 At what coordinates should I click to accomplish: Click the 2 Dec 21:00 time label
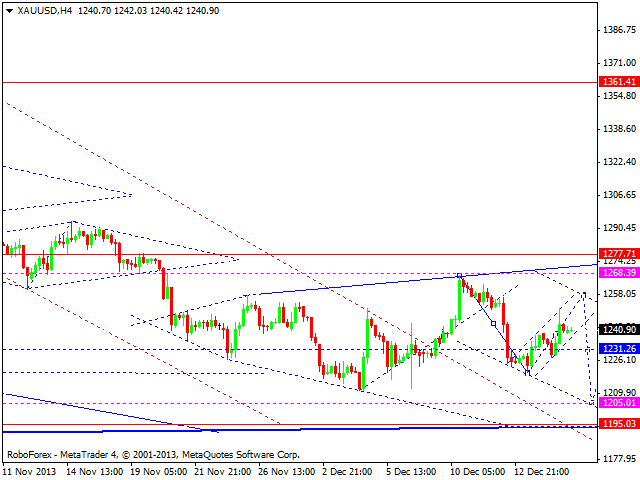tap(347, 472)
